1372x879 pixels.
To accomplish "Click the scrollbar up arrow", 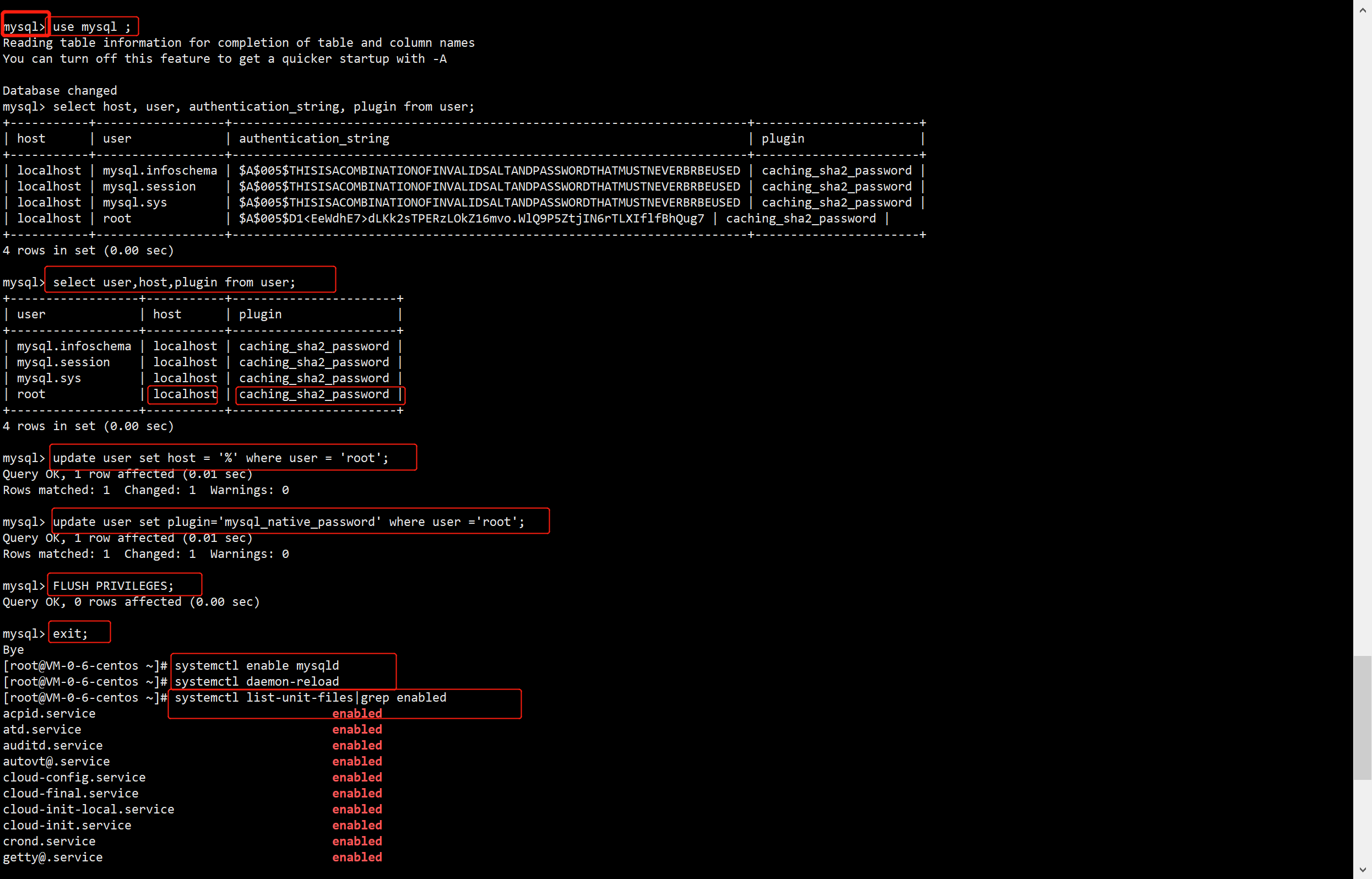I will pos(1362,10).
